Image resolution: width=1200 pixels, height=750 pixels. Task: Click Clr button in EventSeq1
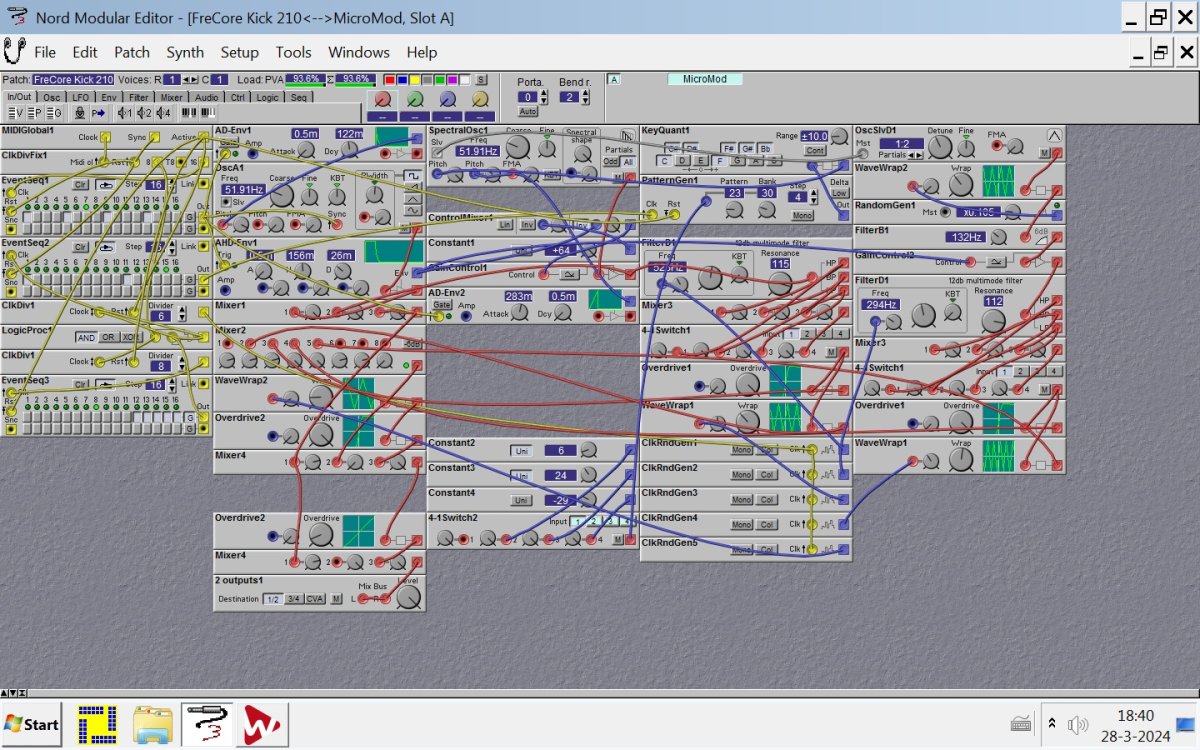click(x=82, y=185)
